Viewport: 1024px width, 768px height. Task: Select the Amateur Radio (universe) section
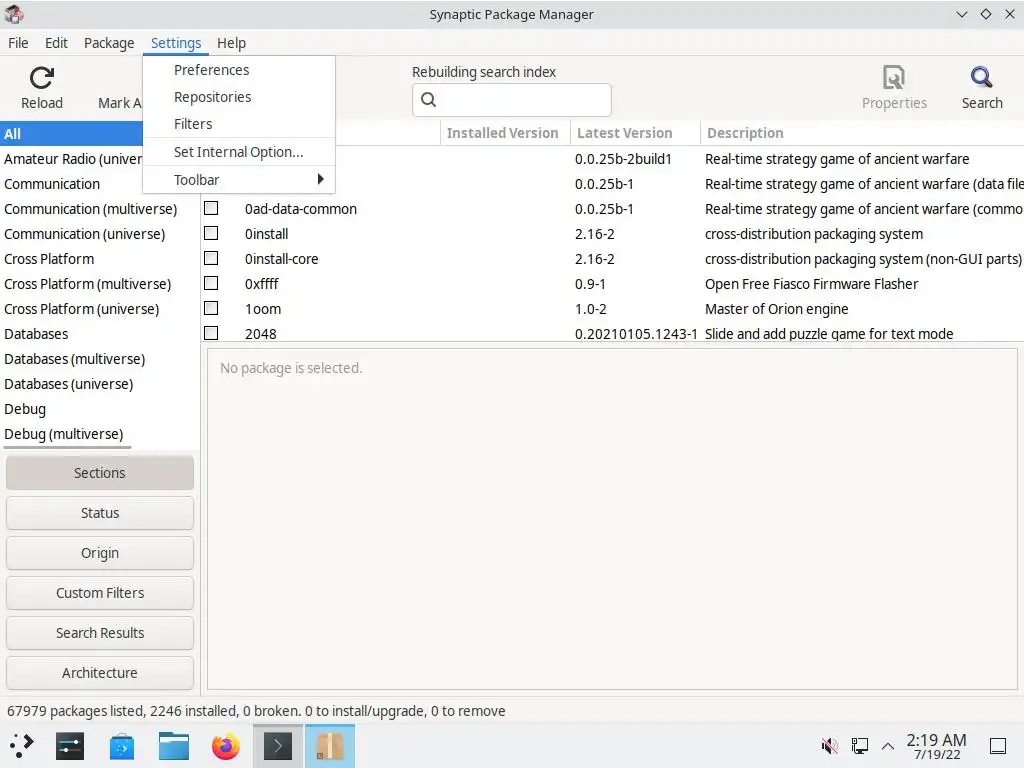coord(72,159)
